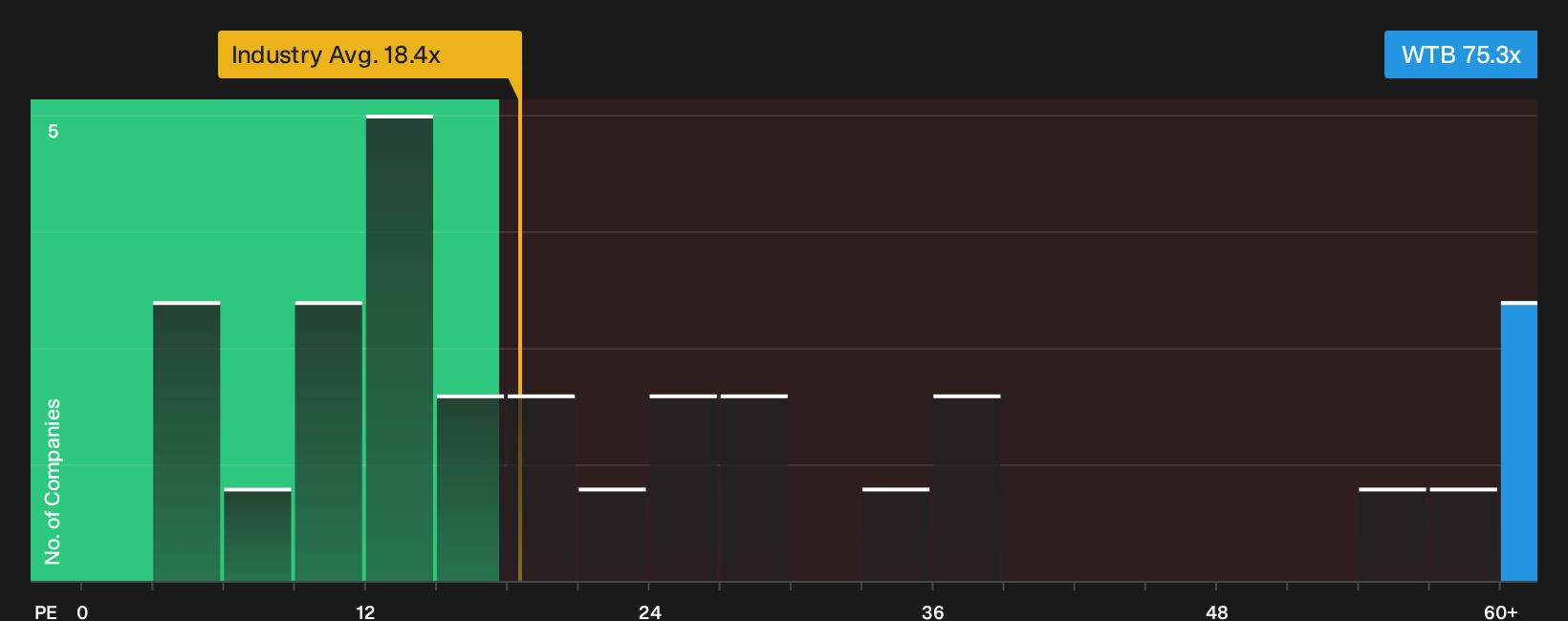Select the blue WTB 75.3x label
Screen dimensions: 1568x621
pyautogui.click(x=1461, y=54)
